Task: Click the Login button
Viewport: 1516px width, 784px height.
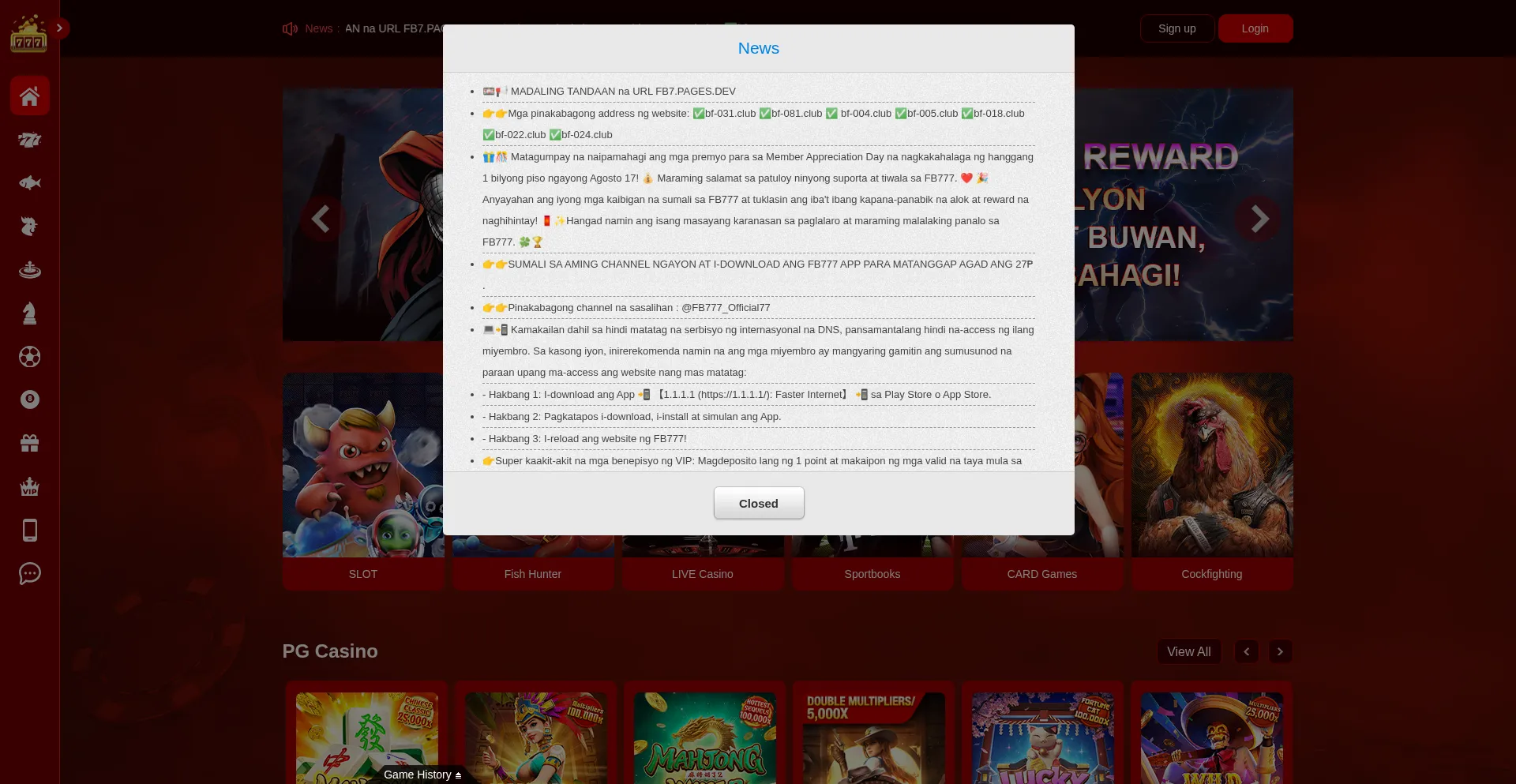Action: [x=1255, y=28]
